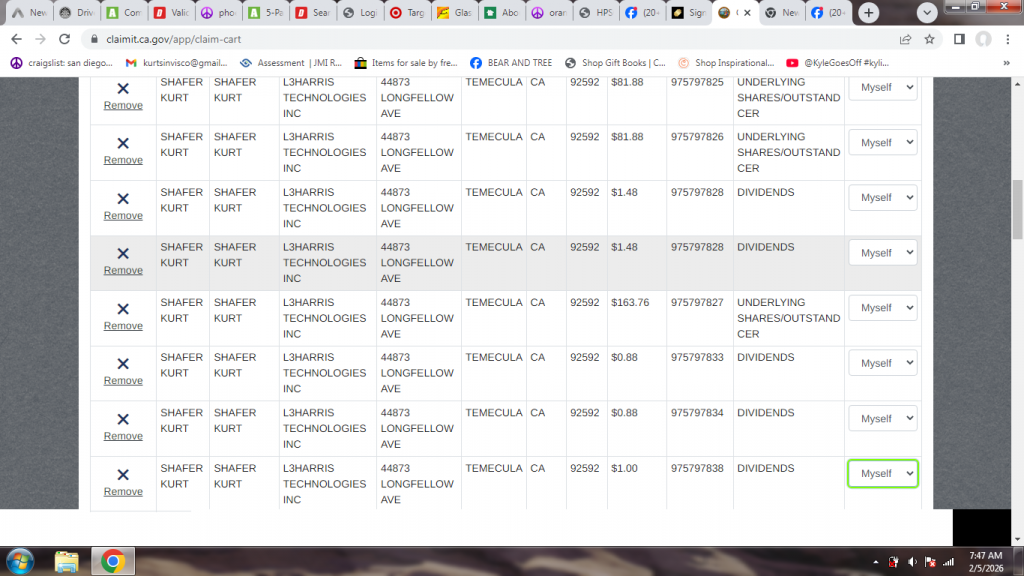This screenshot has width=1024, height=576.
Task: Click the X icon for the $163.76 claim
Action: point(123,309)
